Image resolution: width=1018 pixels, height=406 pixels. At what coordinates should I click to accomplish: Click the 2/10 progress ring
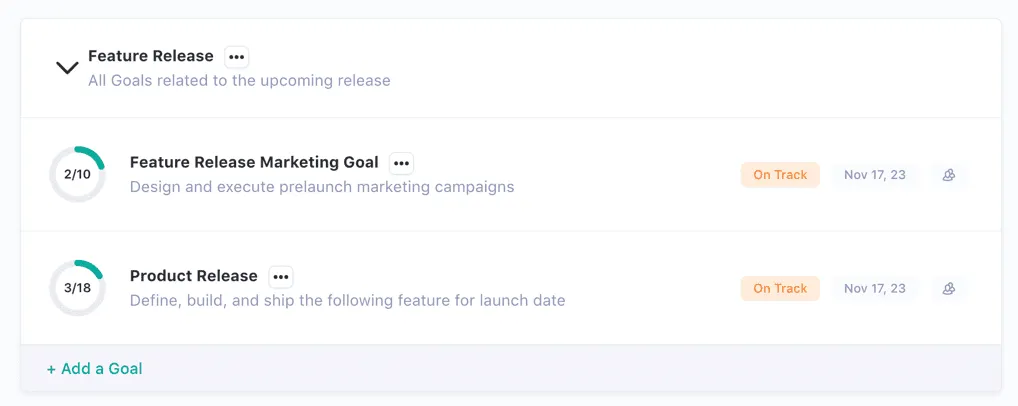point(77,174)
